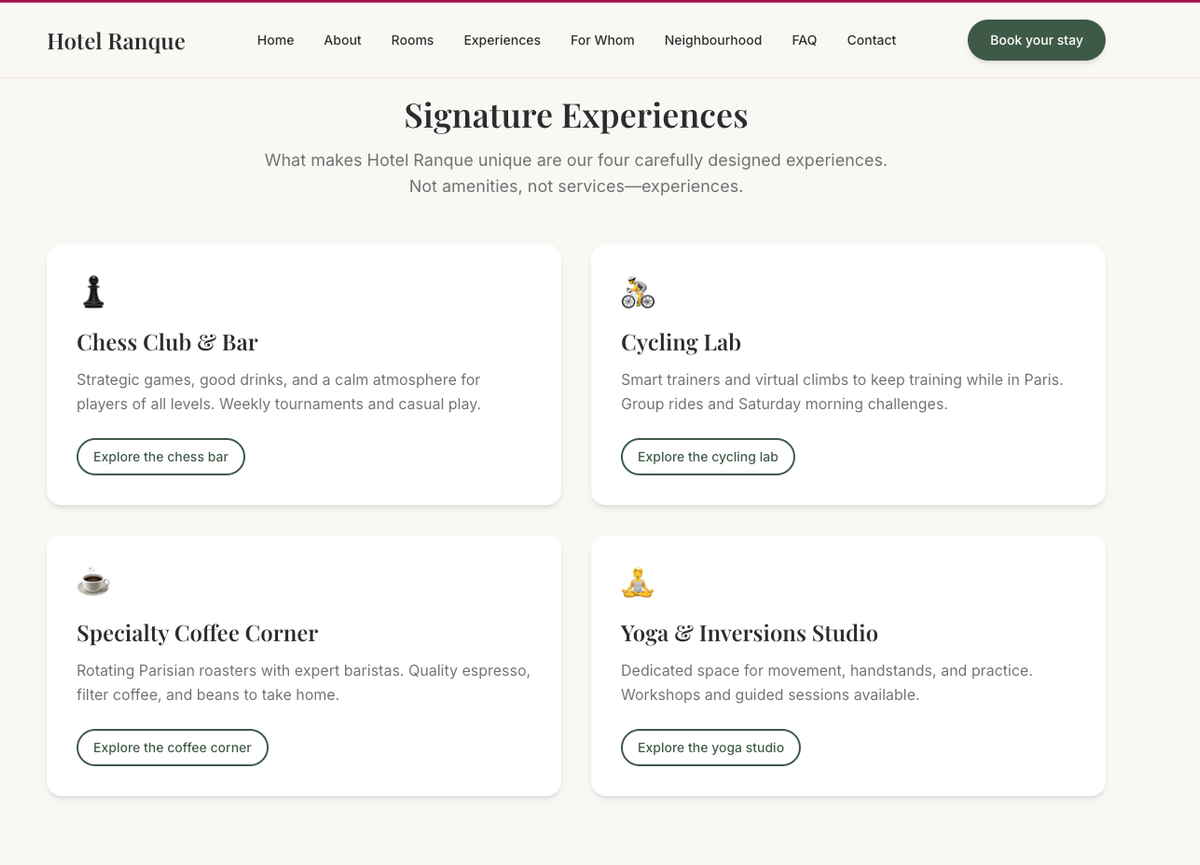Open the Home menu item

(x=275, y=40)
